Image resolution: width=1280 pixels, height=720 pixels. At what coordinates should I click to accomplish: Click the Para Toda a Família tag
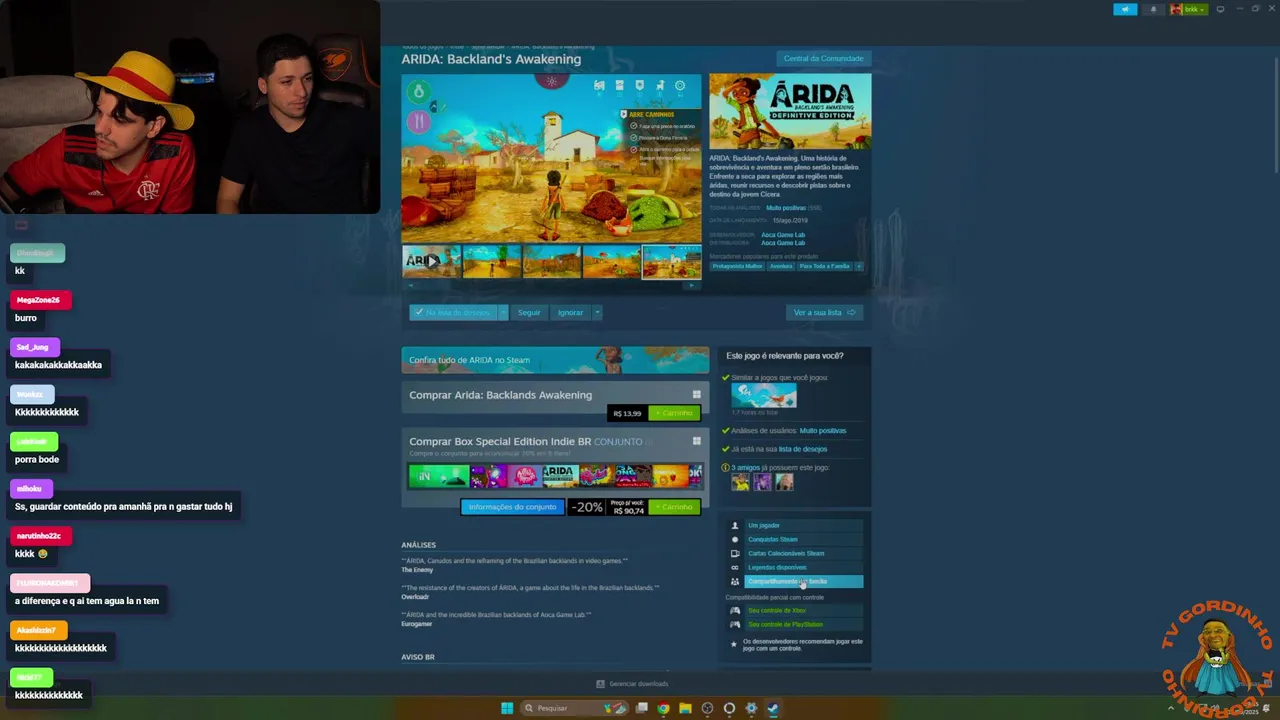coord(824,266)
